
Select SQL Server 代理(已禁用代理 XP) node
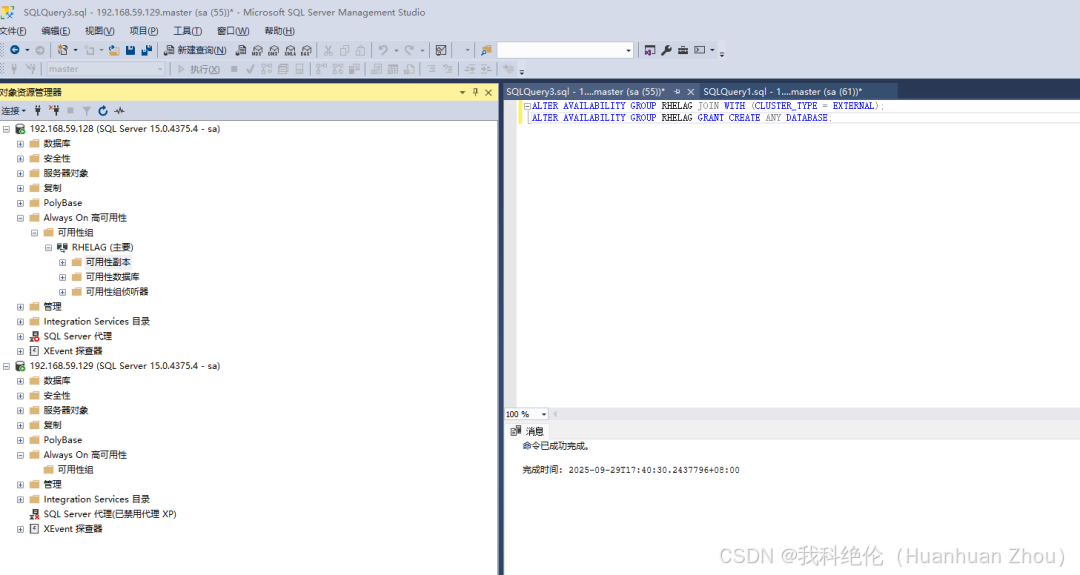110,514
